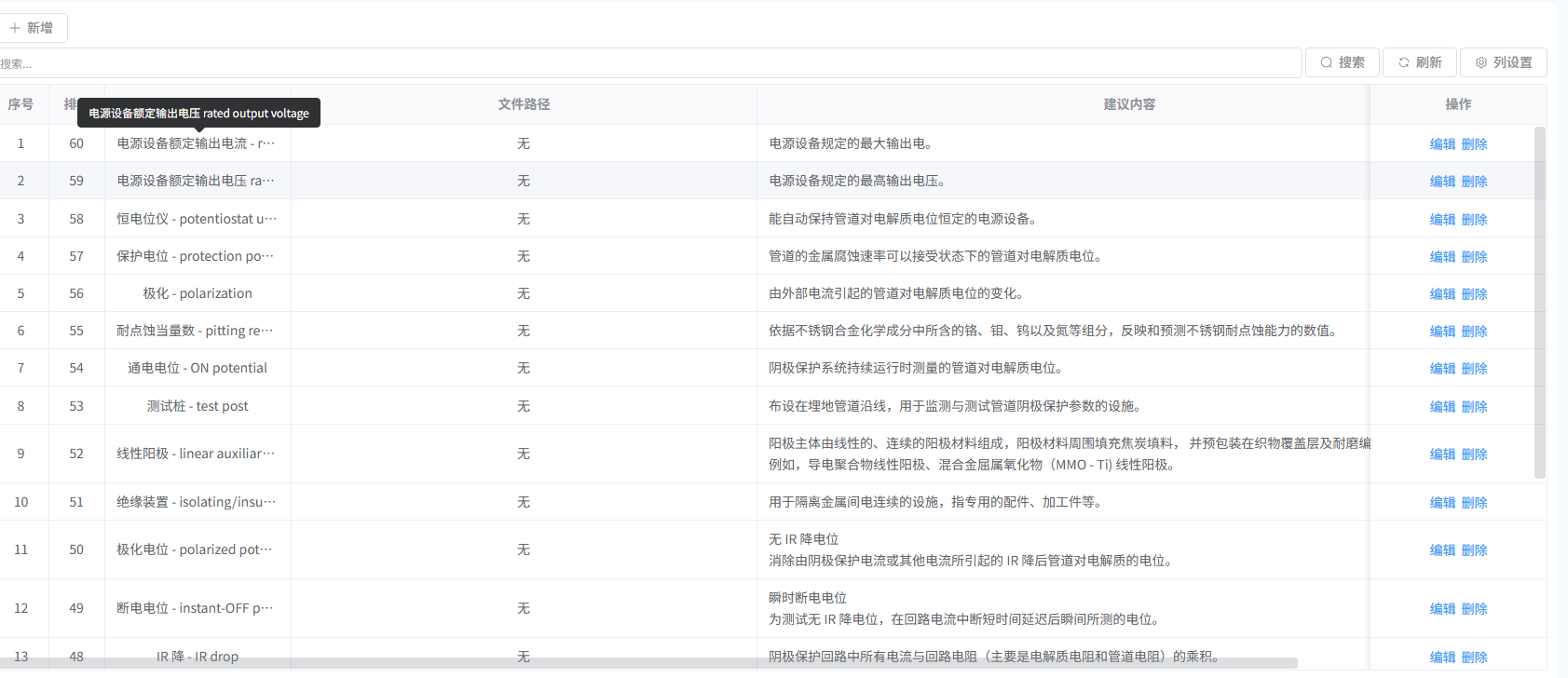Edit the 通电电位 ON potential entry
This screenshot has height=678, width=1568.
(x=1442, y=369)
